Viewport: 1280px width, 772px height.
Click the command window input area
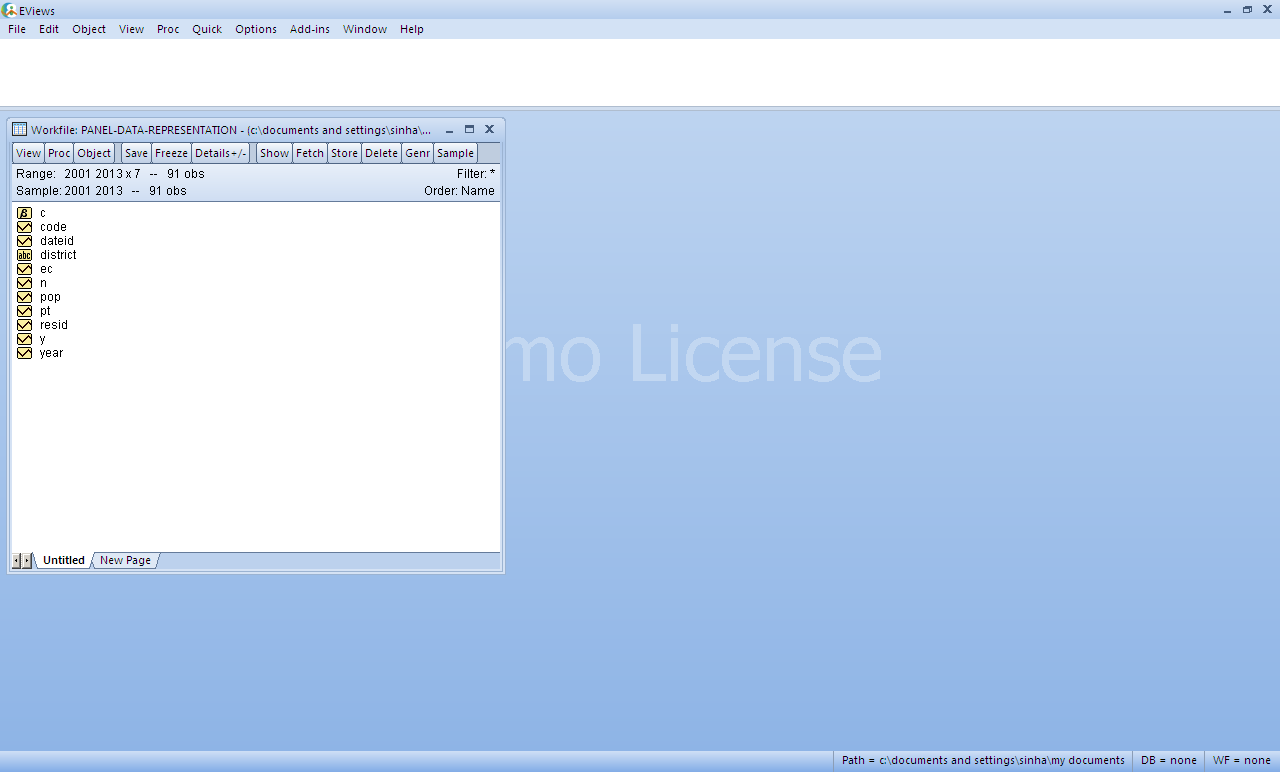pyautogui.click(x=640, y=72)
